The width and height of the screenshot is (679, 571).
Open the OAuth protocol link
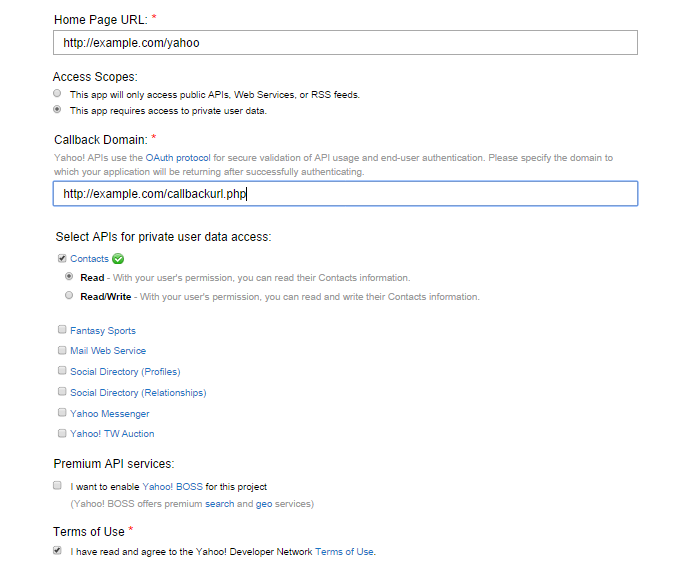click(x=177, y=158)
